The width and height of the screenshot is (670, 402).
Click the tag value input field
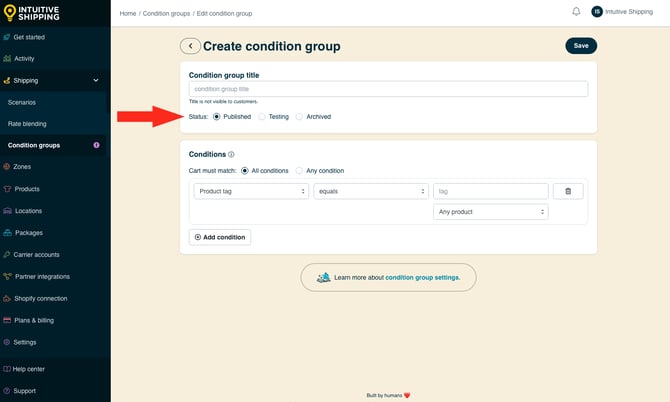[491, 191]
